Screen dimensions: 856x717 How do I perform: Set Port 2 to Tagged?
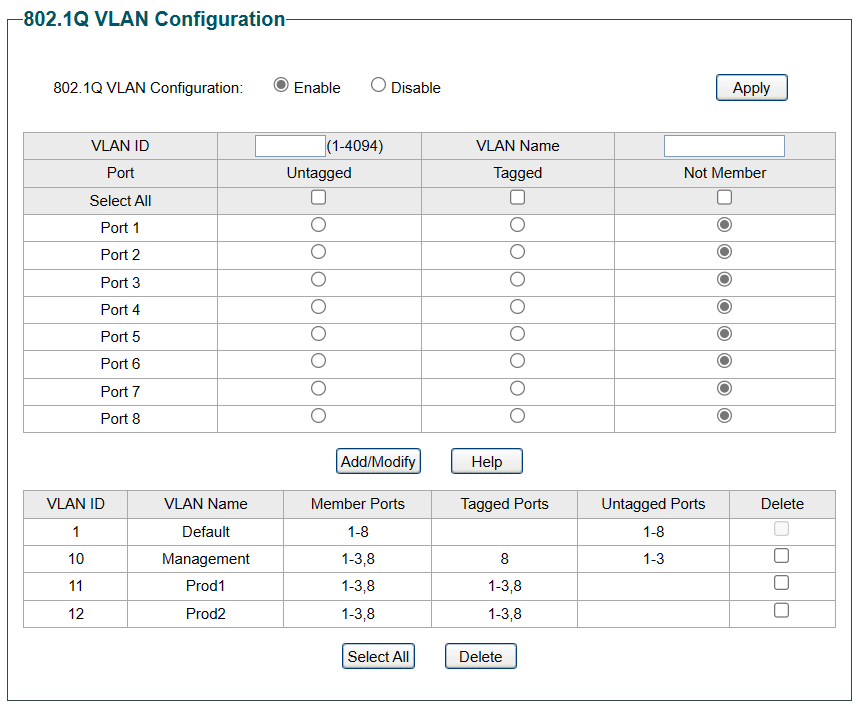pos(517,252)
